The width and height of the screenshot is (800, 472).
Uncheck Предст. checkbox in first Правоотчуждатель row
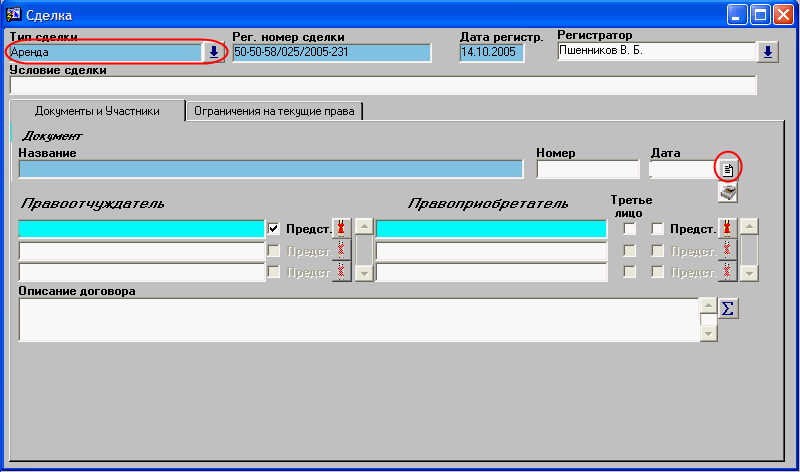pyautogui.click(x=274, y=229)
